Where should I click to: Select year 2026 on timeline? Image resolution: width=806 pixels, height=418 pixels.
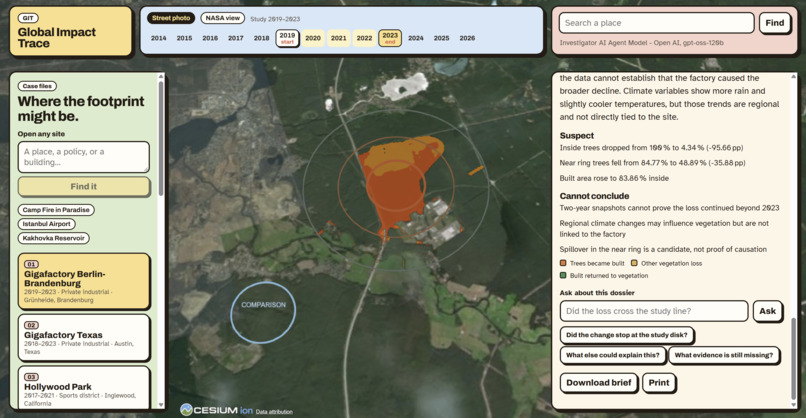coord(467,38)
